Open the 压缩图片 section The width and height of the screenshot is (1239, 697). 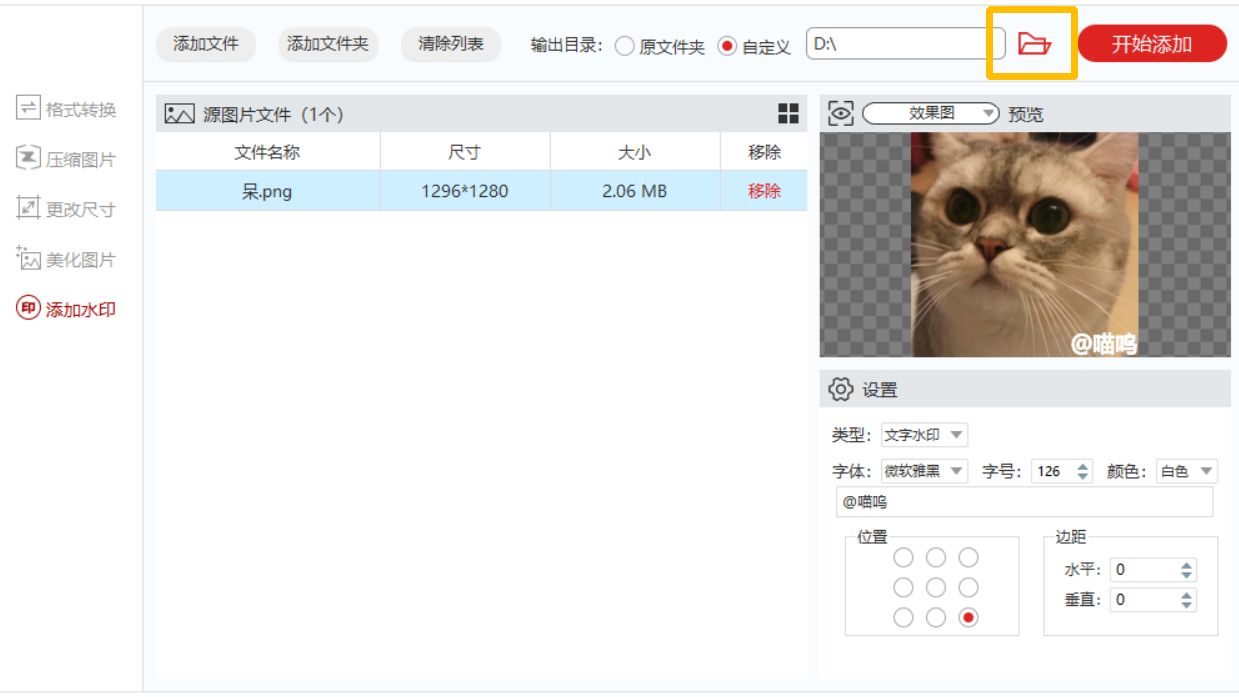pos(66,159)
